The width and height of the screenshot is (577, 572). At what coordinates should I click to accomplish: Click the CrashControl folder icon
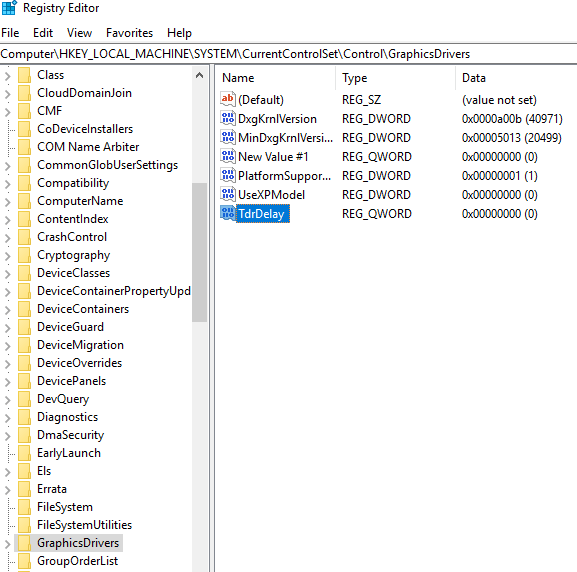click(x=25, y=237)
